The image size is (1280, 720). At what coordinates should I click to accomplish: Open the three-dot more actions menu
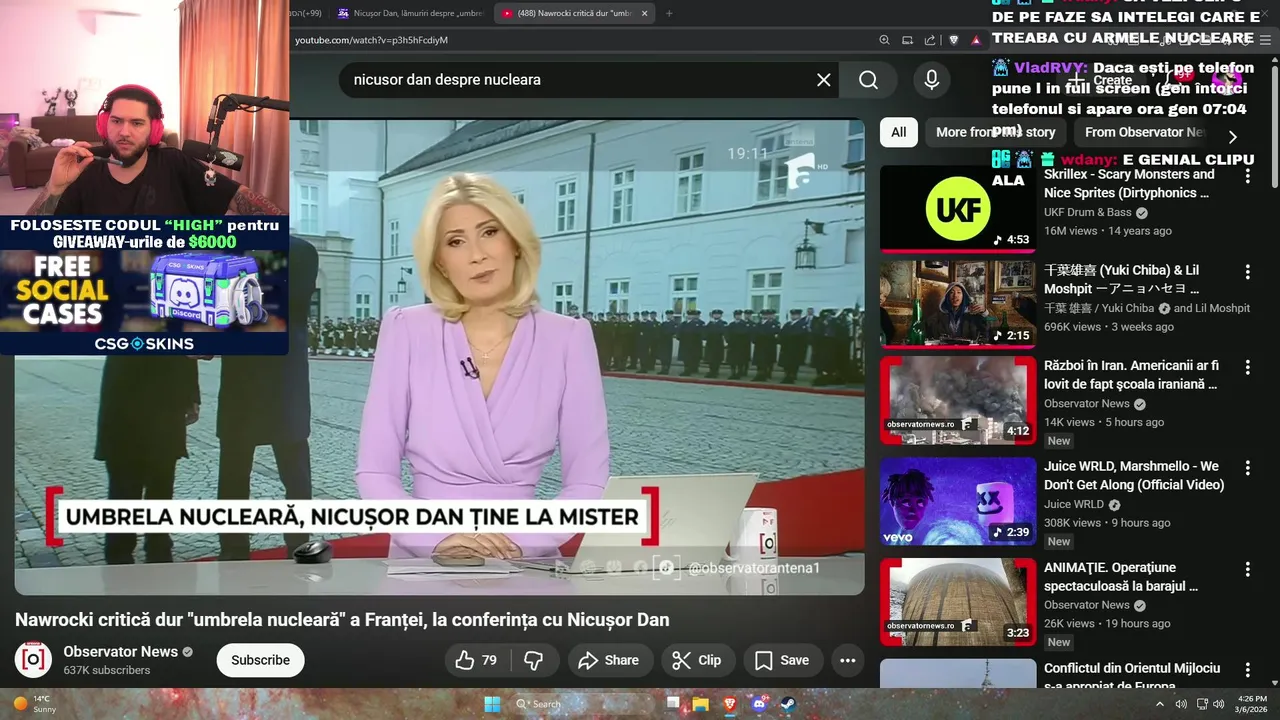pos(847,660)
